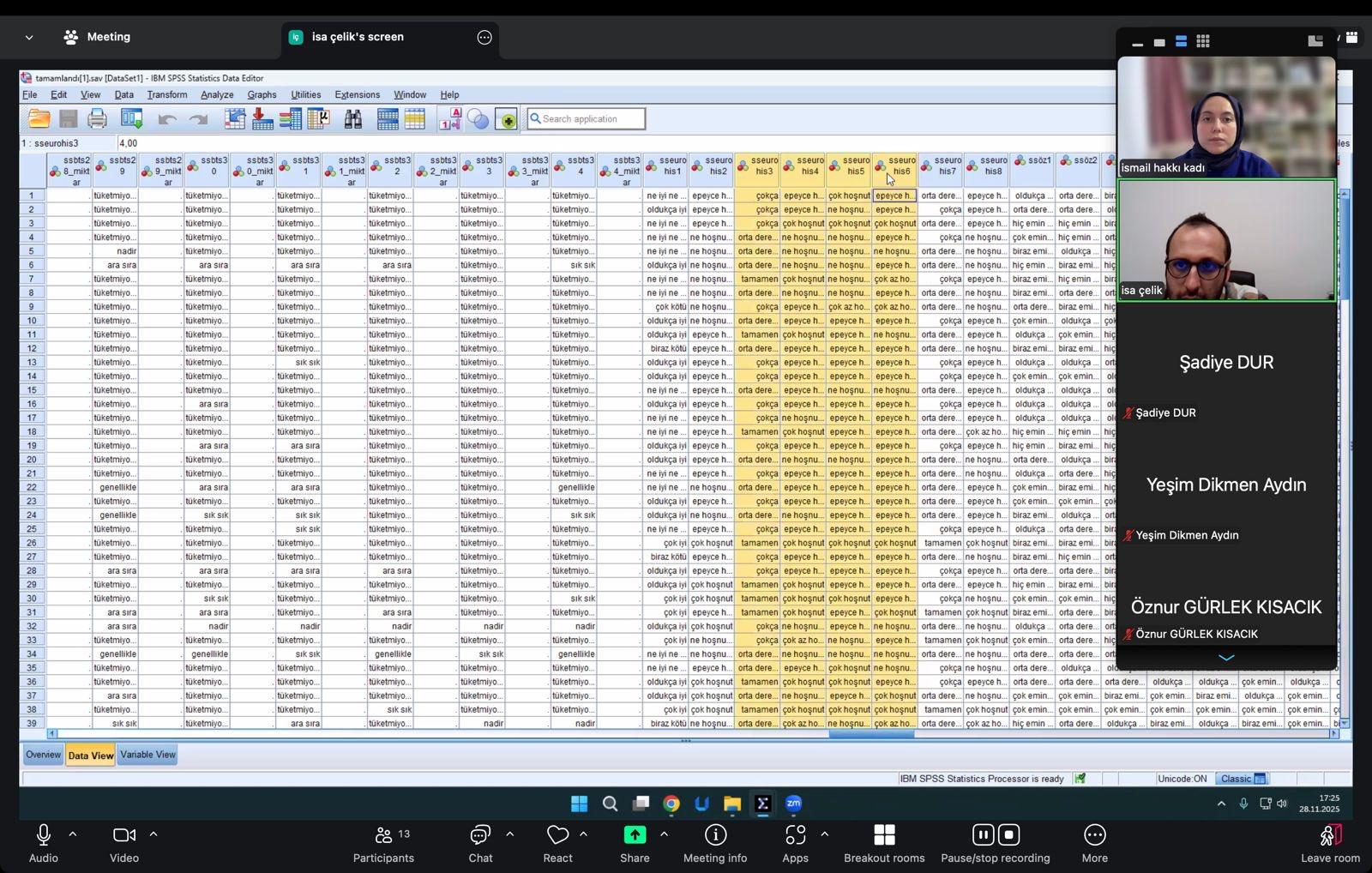This screenshot has width=1372, height=873.
Task: Expand more participants with the blue chevron
Action: pos(1226,658)
